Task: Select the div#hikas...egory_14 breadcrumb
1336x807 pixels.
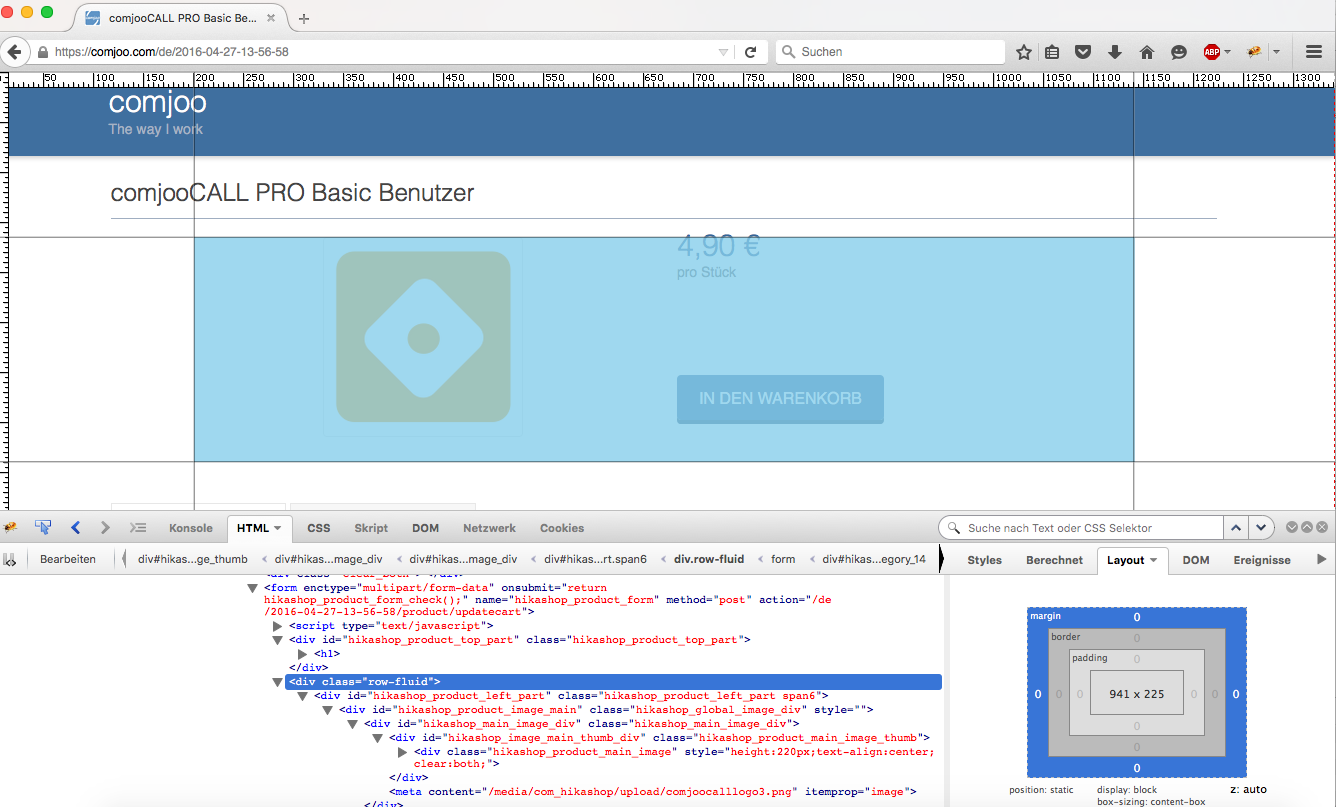Action: pos(874,560)
